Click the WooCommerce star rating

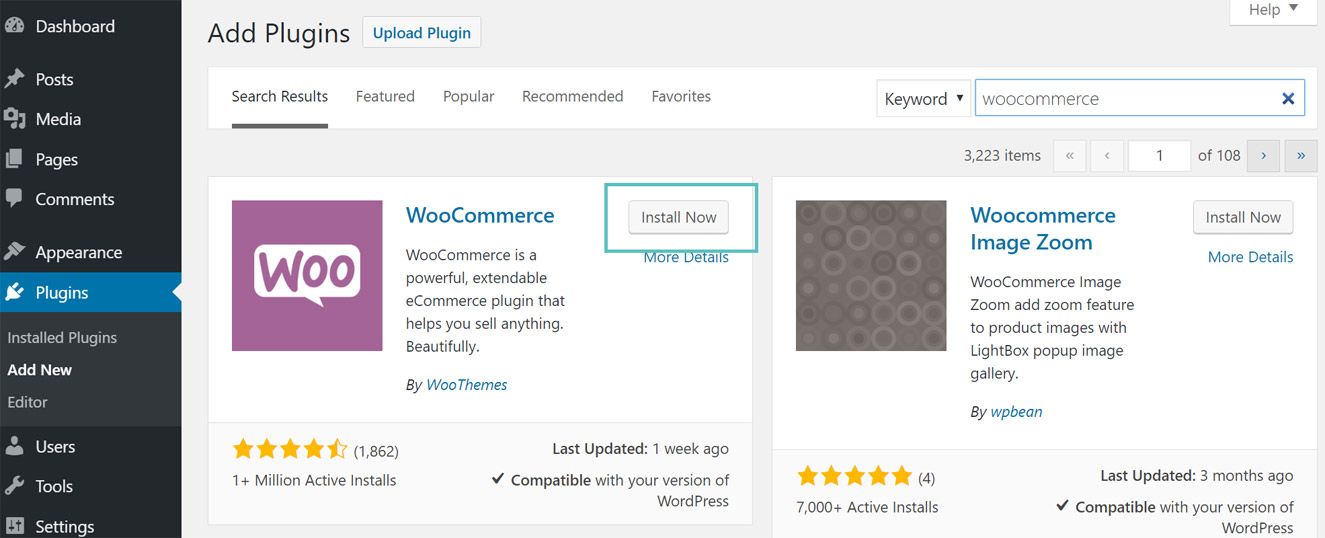289,450
